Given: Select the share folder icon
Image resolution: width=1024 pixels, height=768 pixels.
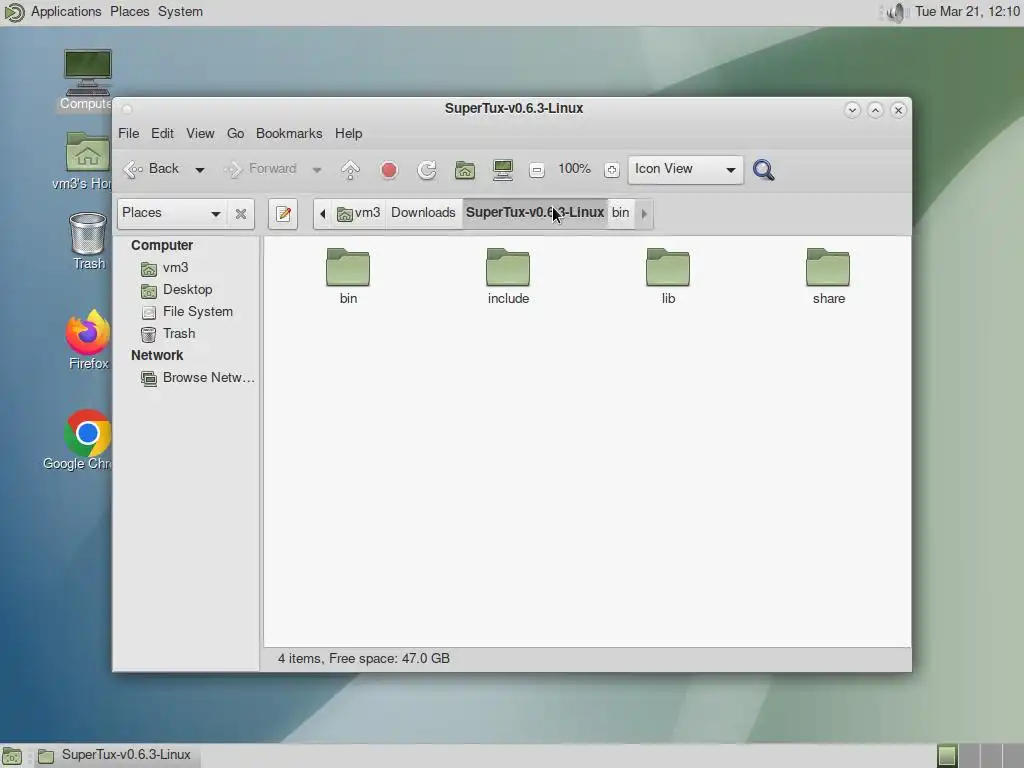Looking at the screenshot, I should pyautogui.click(x=828, y=266).
